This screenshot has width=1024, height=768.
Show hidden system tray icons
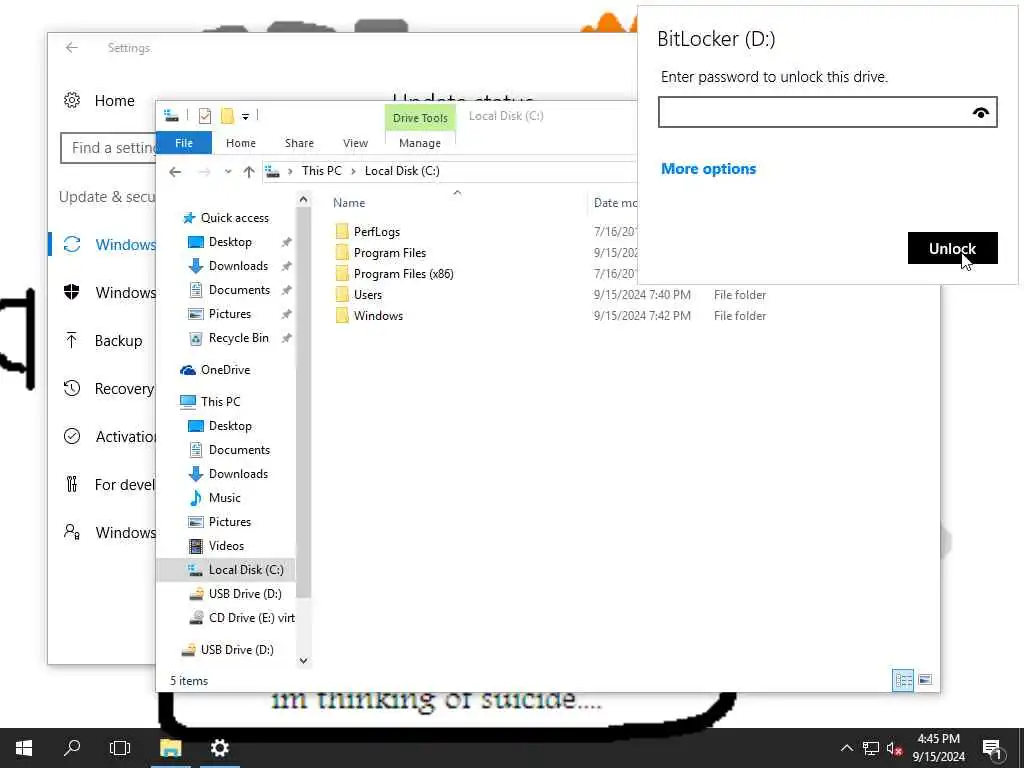pyautogui.click(x=846, y=748)
